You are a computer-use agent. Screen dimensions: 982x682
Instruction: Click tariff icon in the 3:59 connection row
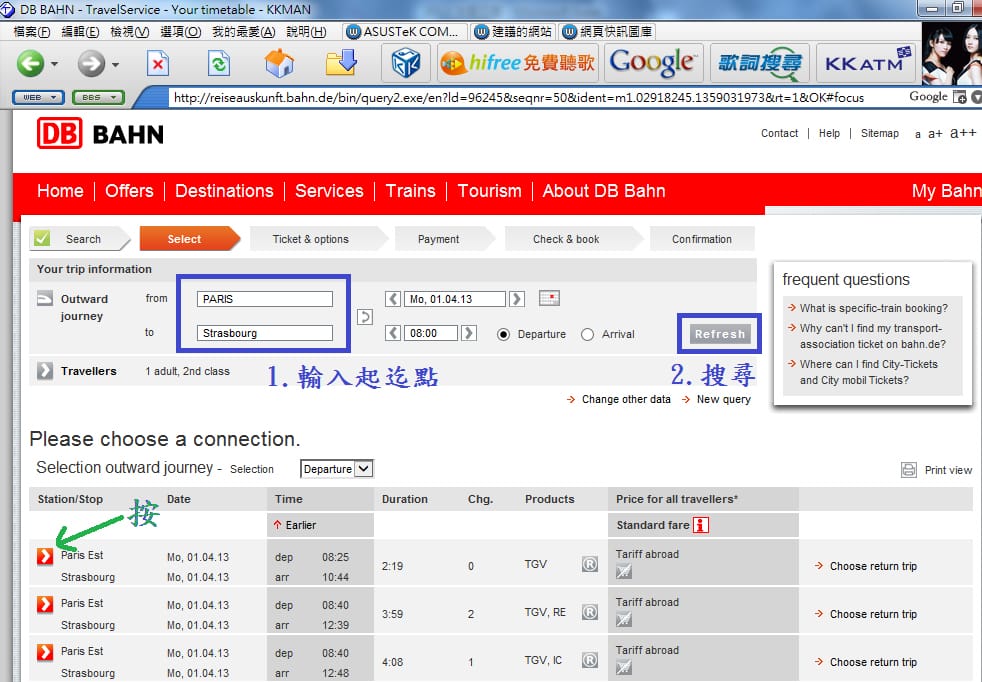click(x=624, y=619)
